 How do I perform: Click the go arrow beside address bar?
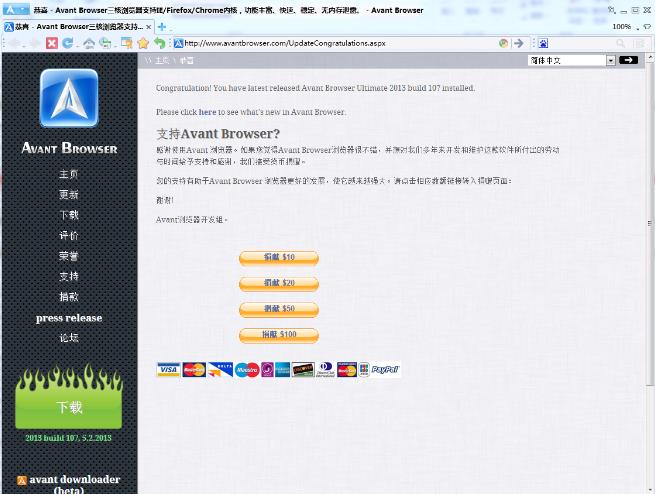[518, 43]
